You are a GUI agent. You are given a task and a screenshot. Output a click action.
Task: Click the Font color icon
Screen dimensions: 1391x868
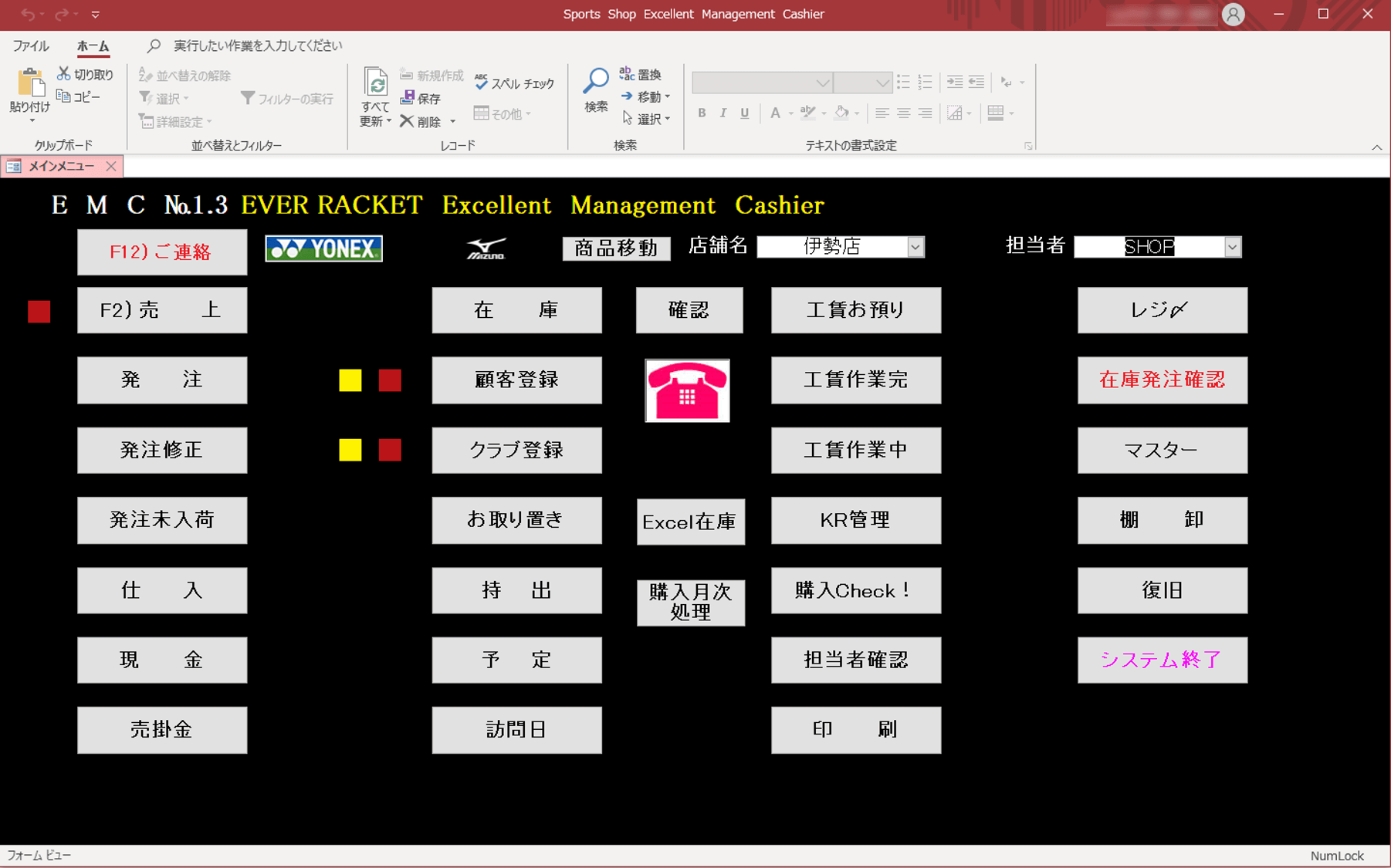click(x=775, y=113)
